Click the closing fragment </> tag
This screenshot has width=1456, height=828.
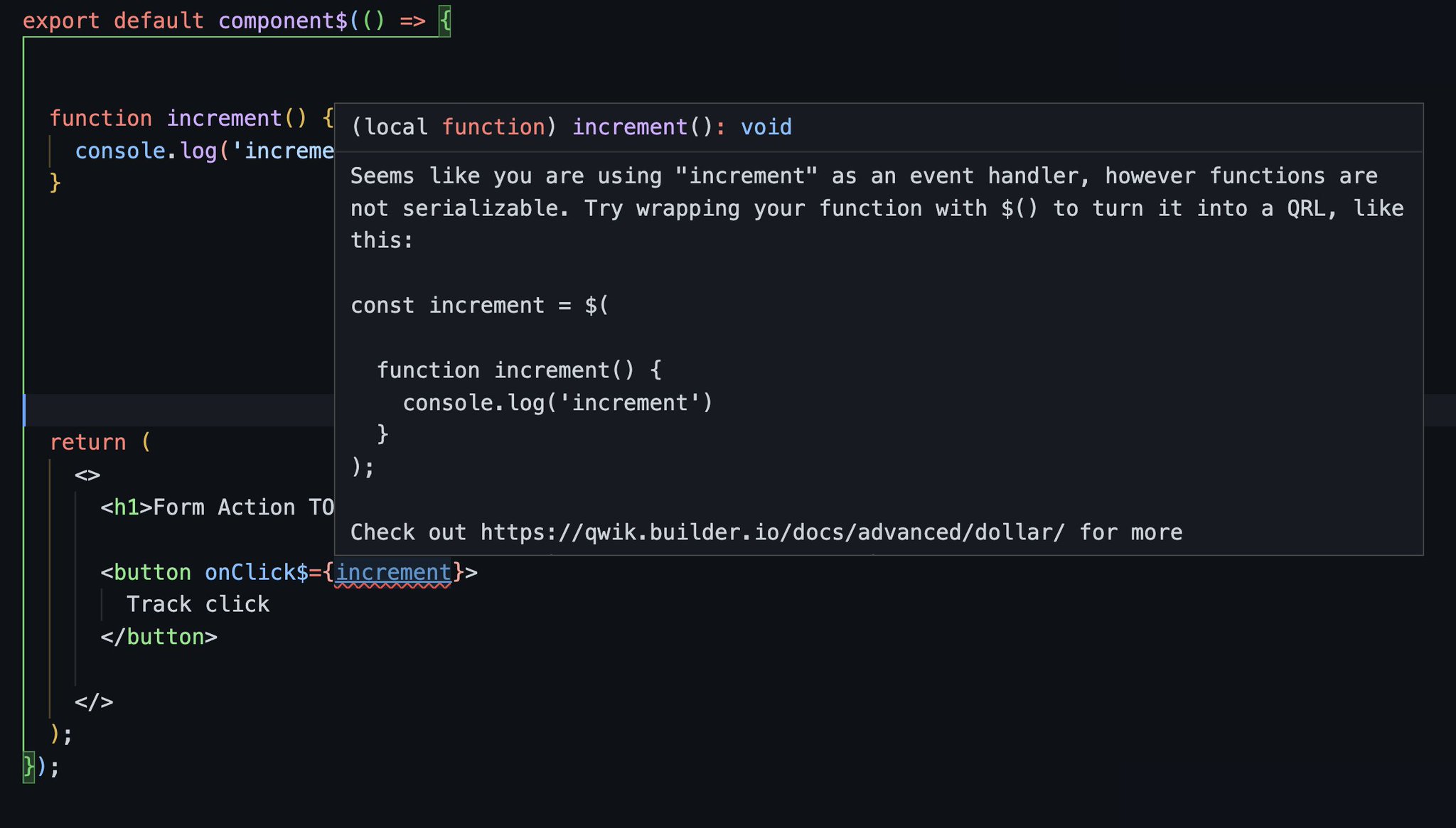pos(95,701)
